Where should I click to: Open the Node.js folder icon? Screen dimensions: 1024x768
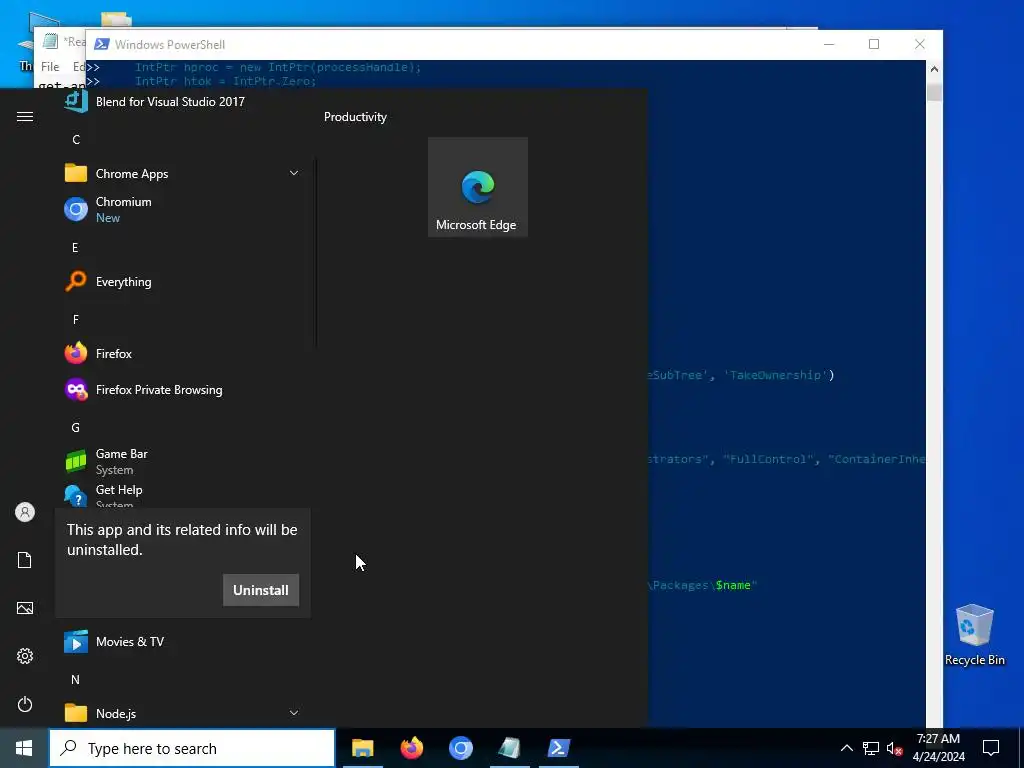76,713
